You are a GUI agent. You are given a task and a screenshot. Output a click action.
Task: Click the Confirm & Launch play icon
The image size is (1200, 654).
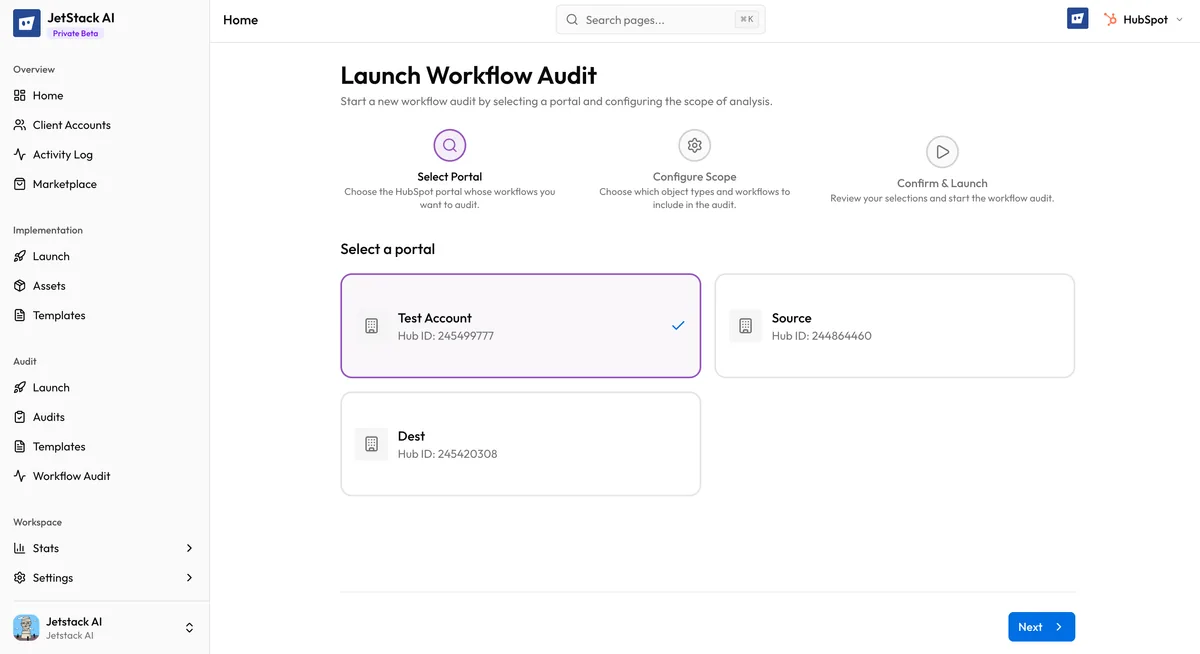(x=941, y=152)
